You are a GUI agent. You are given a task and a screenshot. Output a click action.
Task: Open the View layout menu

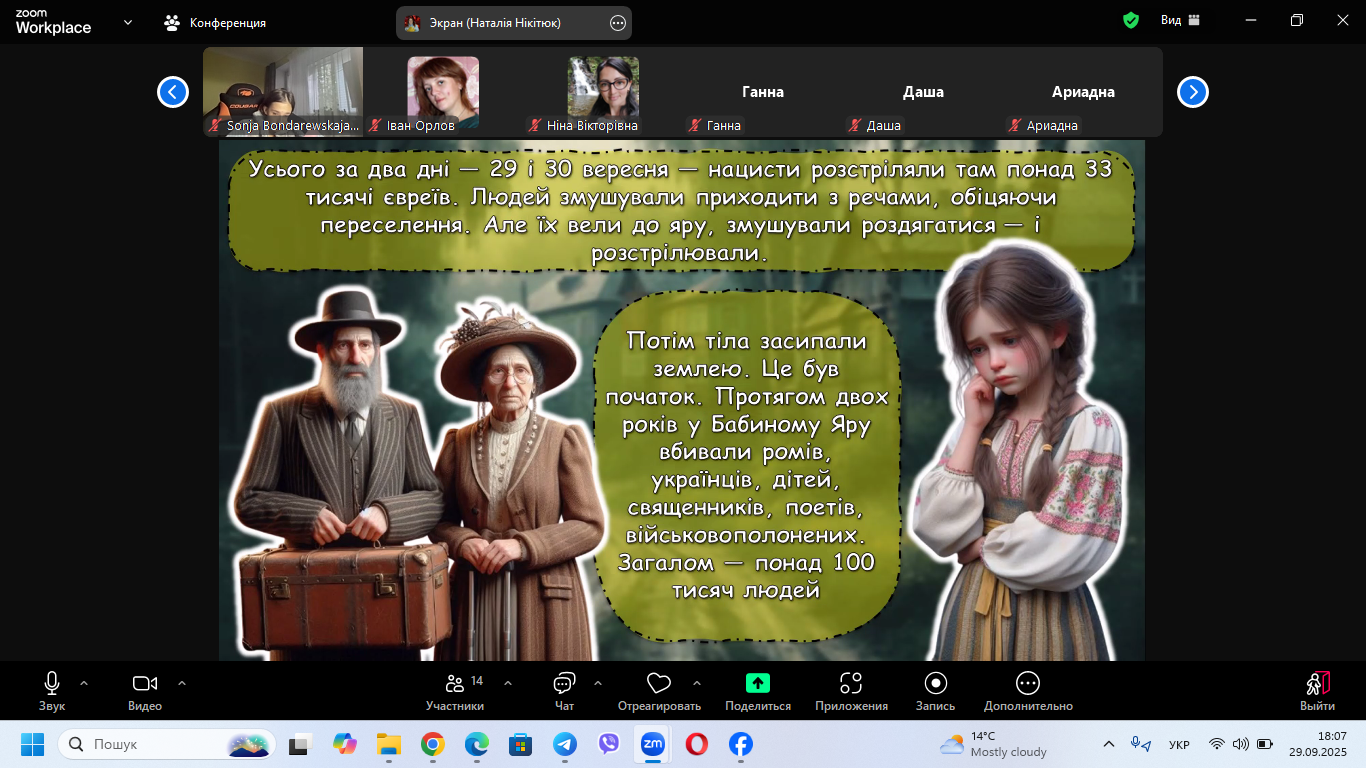coord(1180,21)
